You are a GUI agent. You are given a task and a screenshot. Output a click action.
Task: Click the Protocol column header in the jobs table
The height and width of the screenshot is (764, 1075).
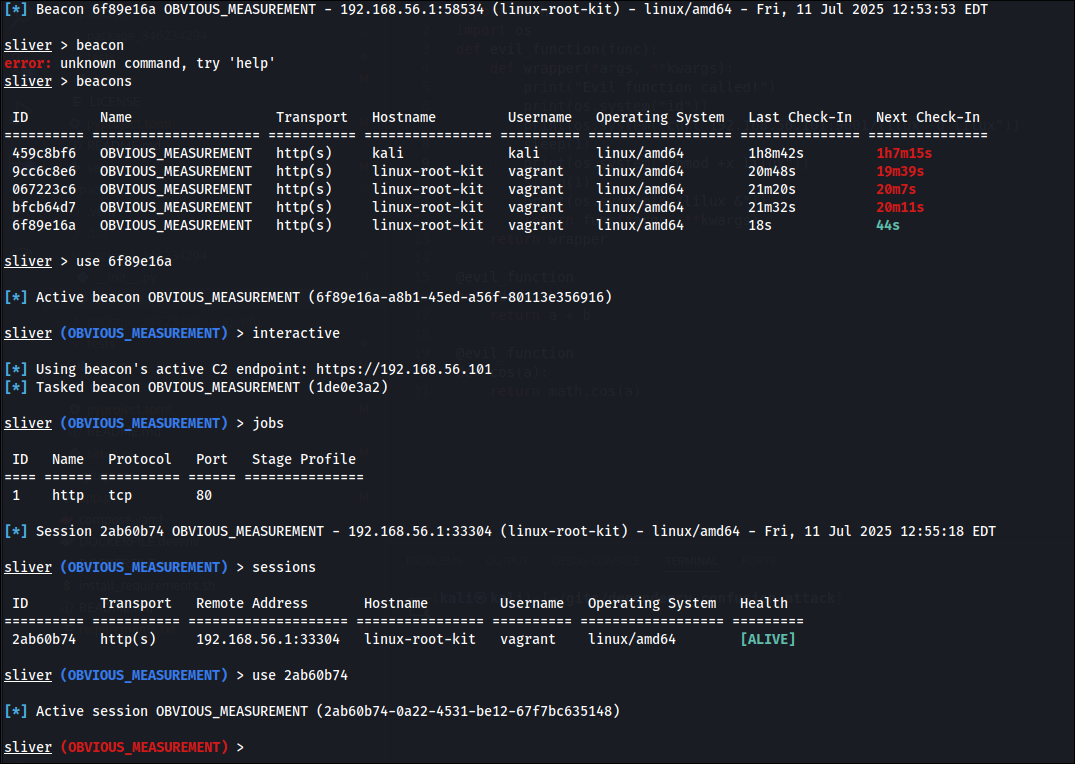(140, 459)
